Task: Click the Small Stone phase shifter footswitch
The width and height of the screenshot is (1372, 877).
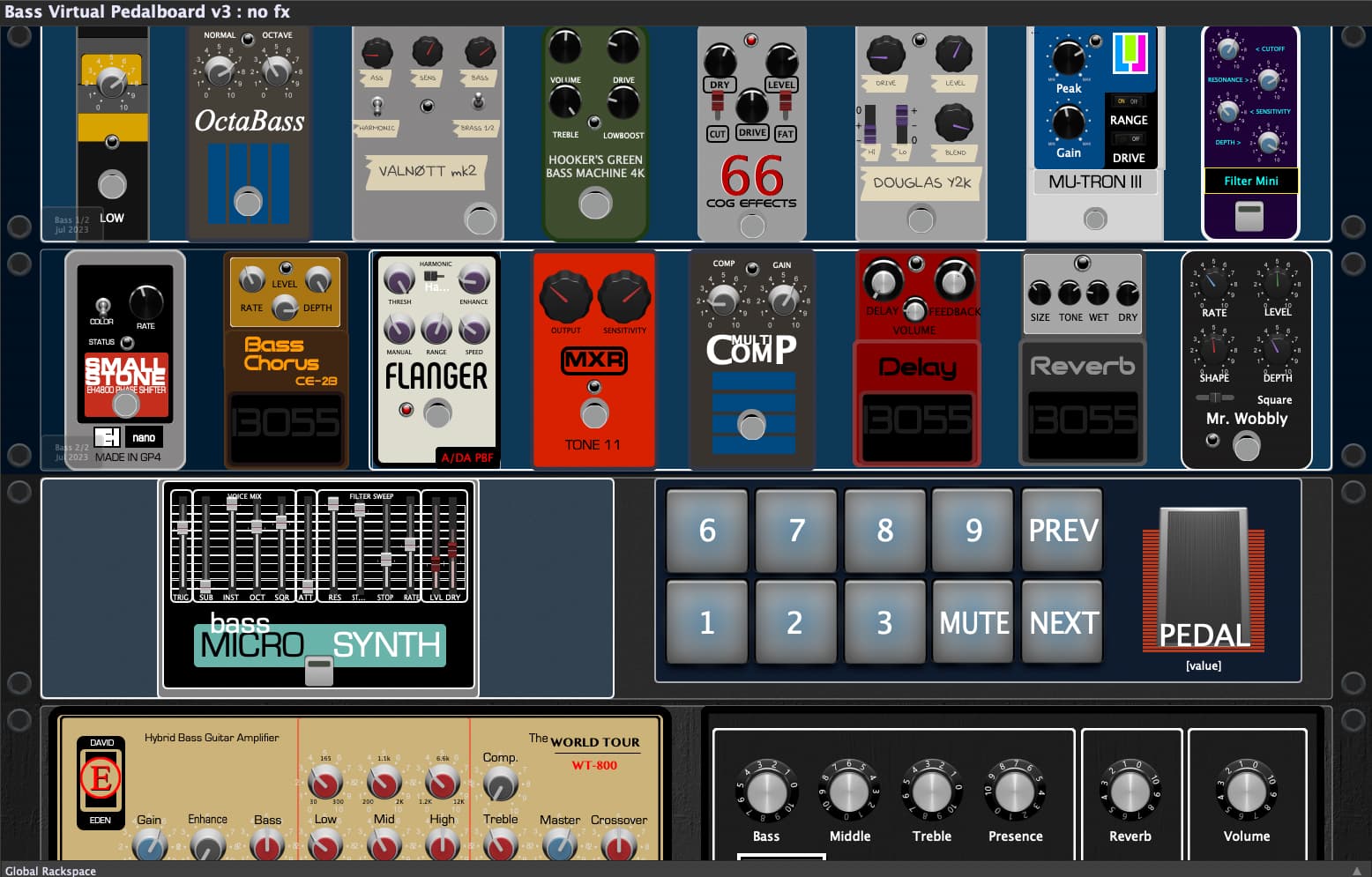Action: pos(126,405)
